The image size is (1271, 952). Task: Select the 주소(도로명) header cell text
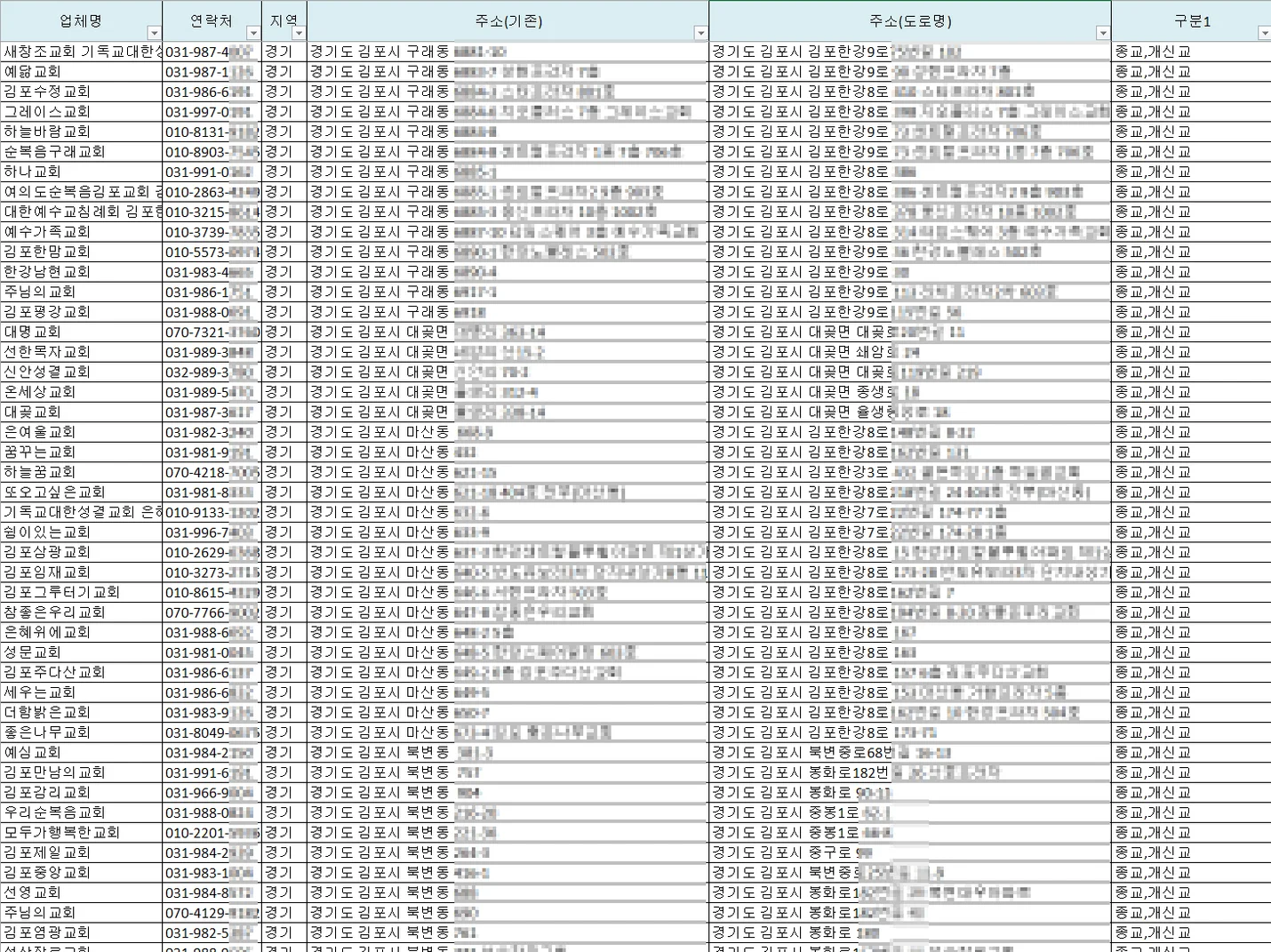(x=910, y=20)
